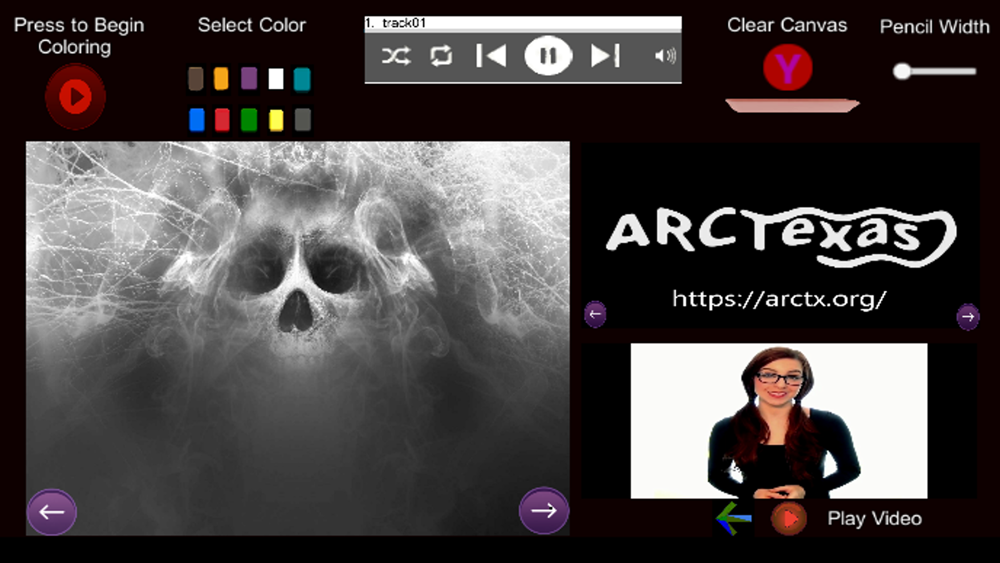Viewport: 1000px width, 563px height.
Task: Select the yellow color swatch
Action: point(276,120)
